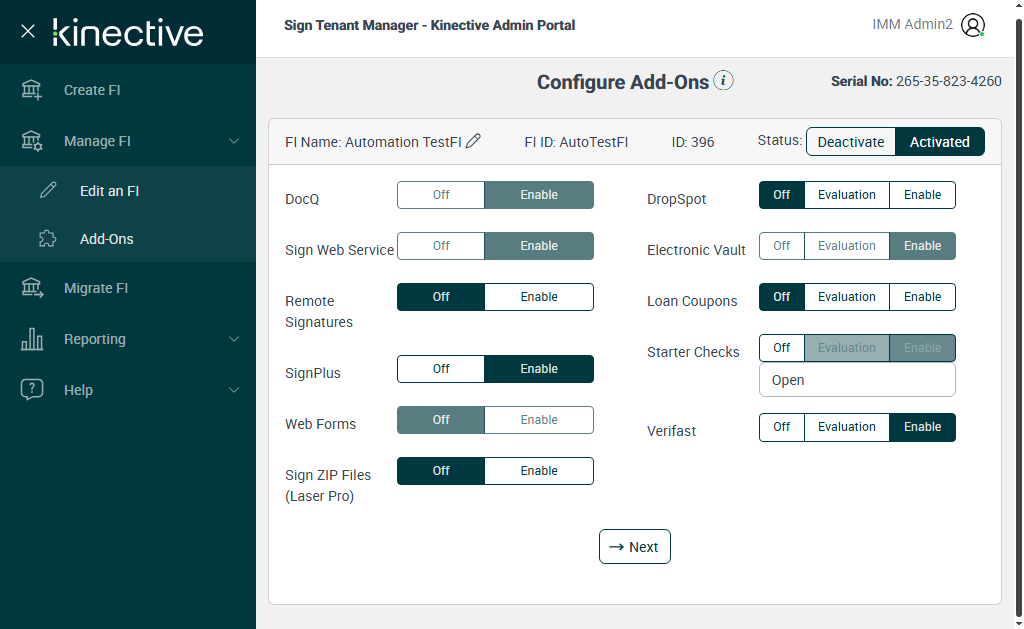1024x629 pixels.
Task: Set Electronic Vault to Evaluation
Action: click(846, 246)
